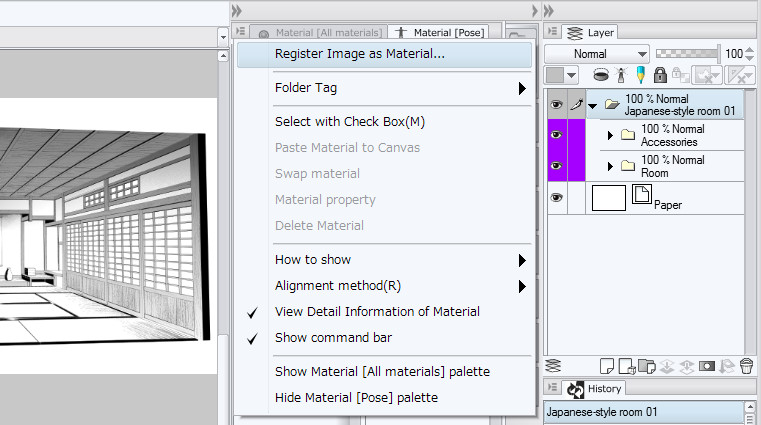Hide the Room folder layer
Screen dimensions: 761x425
coord(557,166)
